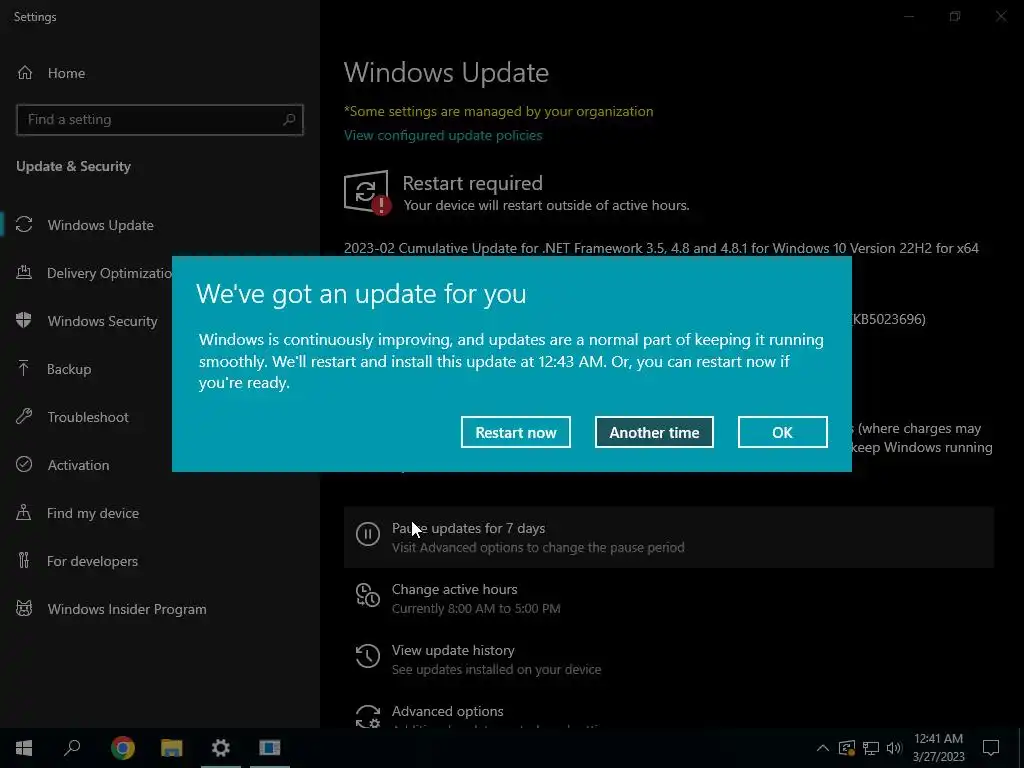This screenshot has height=768, width=1024.
Task: Click the Delivery Optimization icon
Action: pos(24,272)
